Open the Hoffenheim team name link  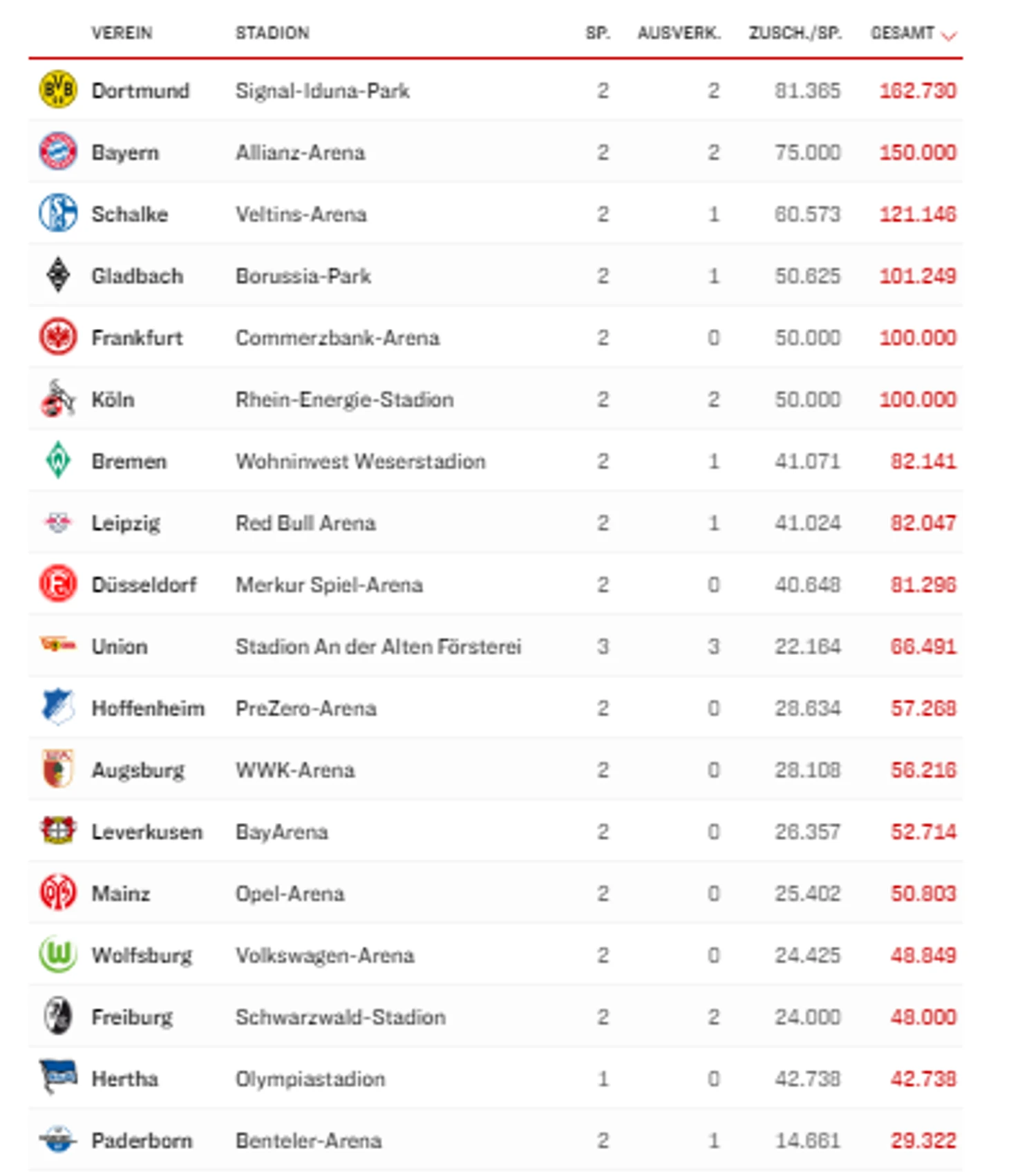148,708
